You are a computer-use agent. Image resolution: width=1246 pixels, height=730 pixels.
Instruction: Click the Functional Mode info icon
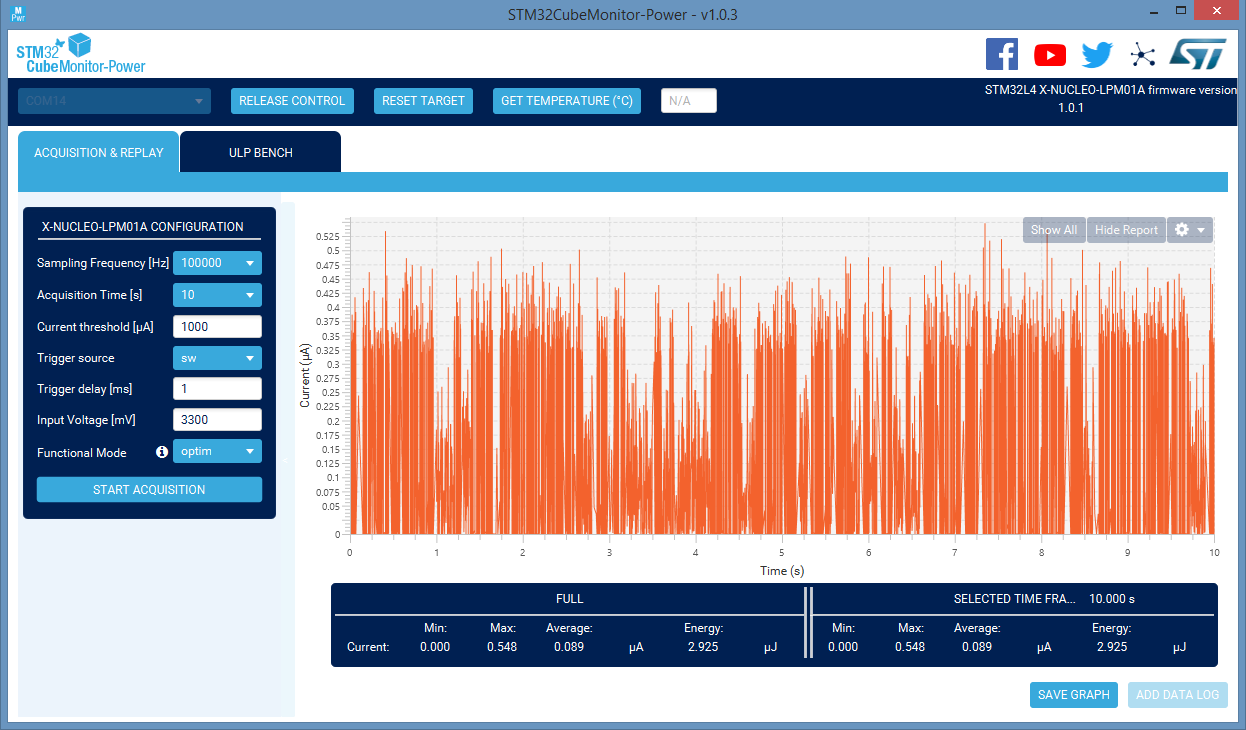click(161, 452)
